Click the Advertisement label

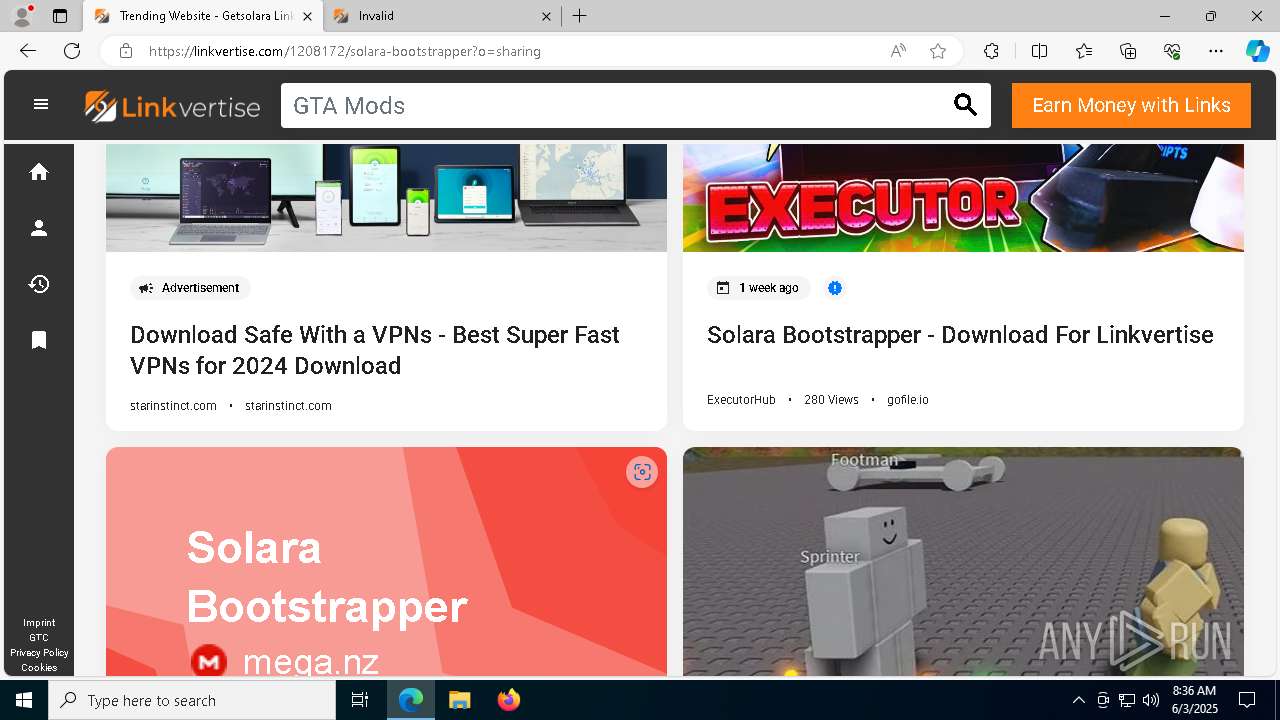pyautogui.click(x=190, y=288)
